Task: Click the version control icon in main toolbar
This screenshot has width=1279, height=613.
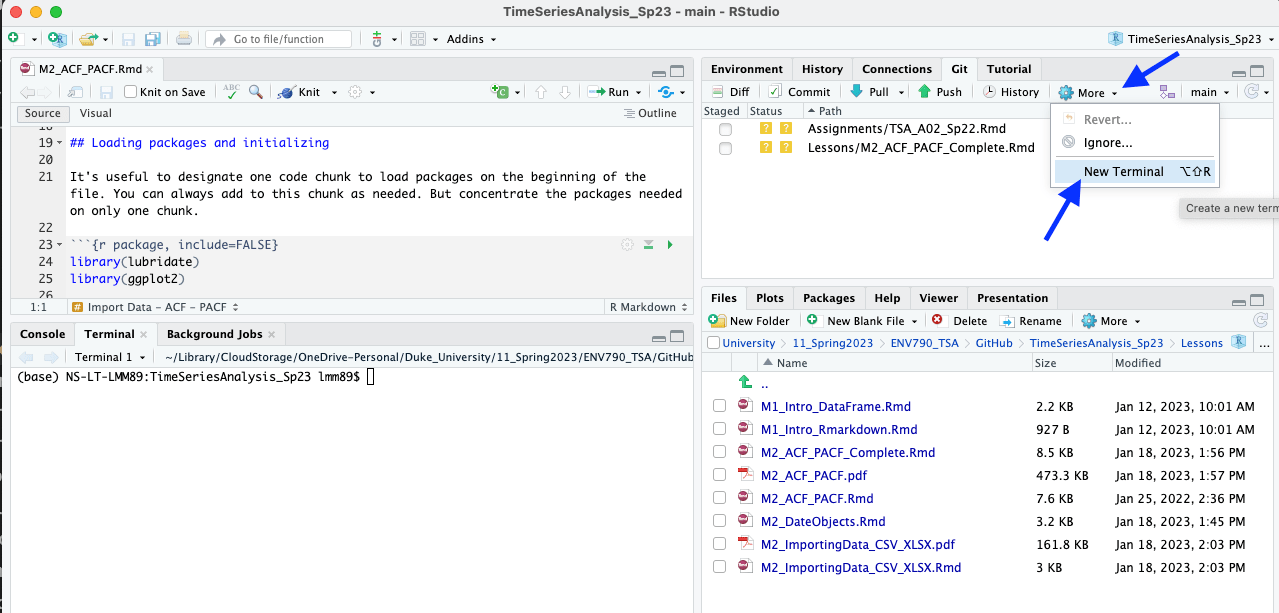Action: tap(377, 39)
